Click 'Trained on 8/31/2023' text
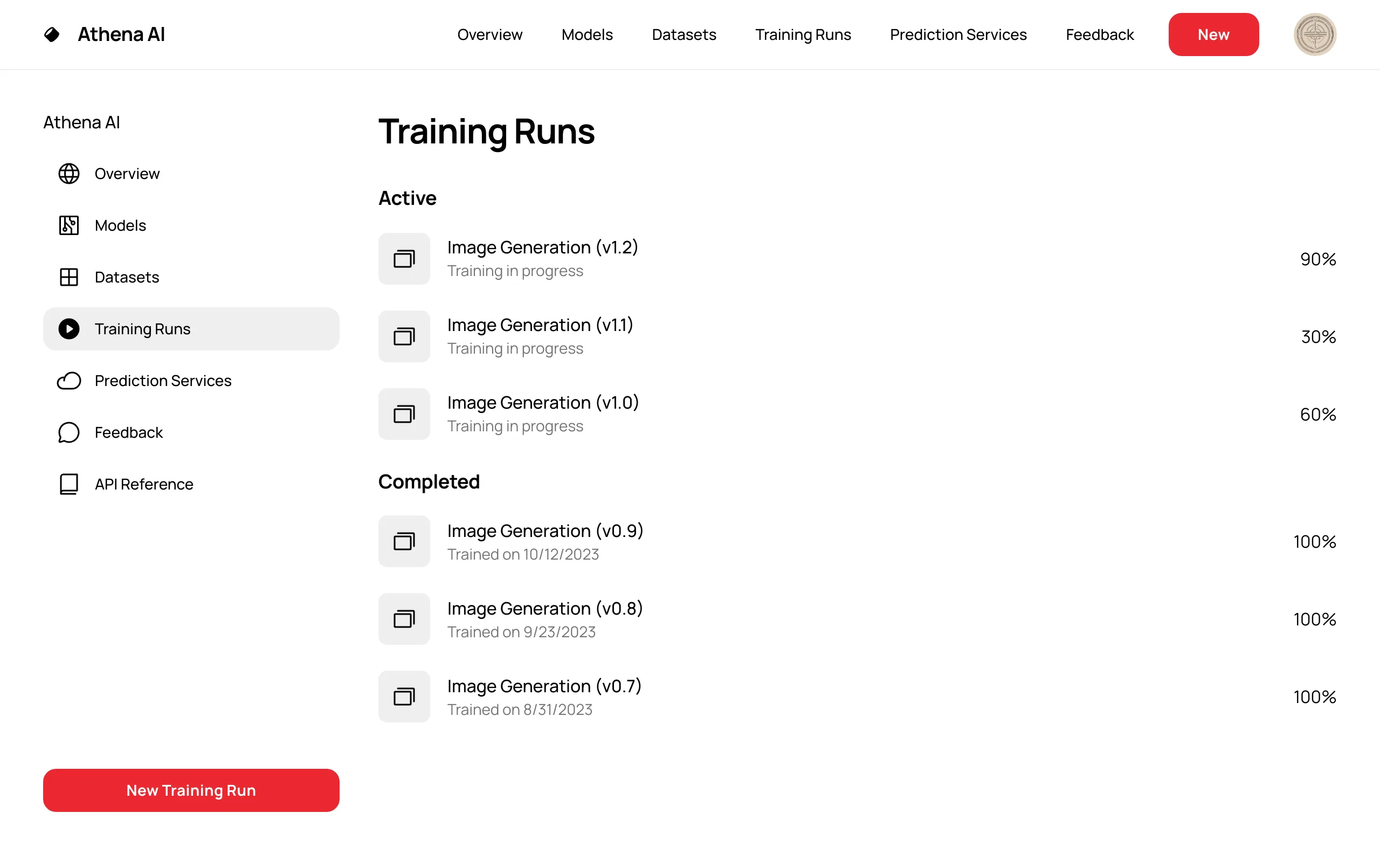 pos(519,709)
